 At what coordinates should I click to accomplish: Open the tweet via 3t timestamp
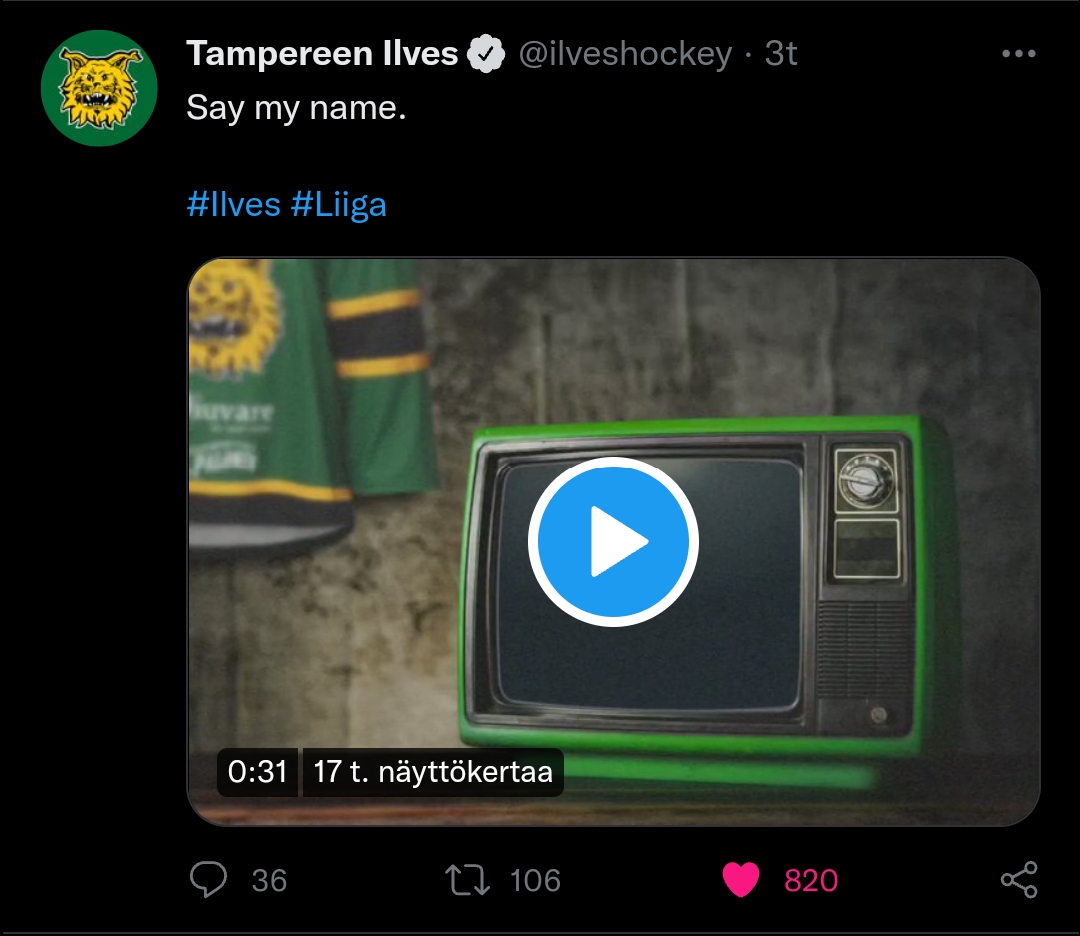(x=781, y=54)
